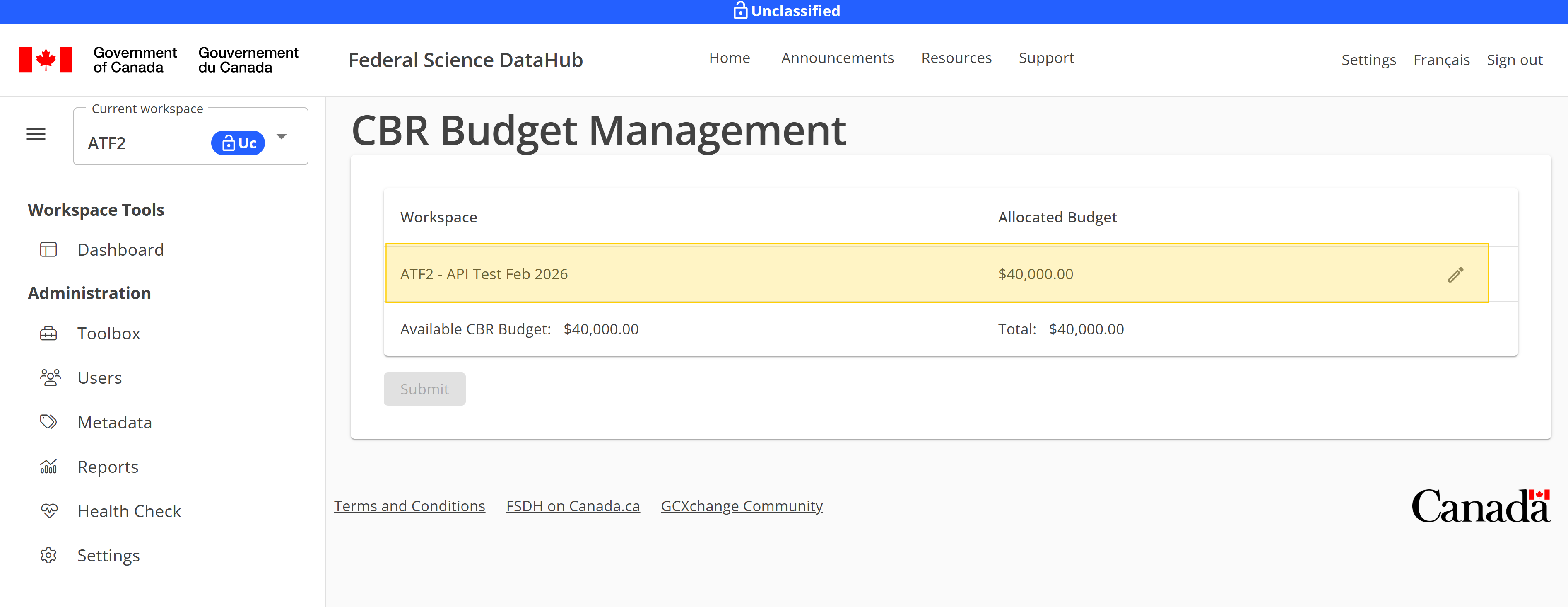This screenshot has width=1568, height=607.
Task: Click the Unclassified banner lock icon
Action: pyautogui.click(x=740, y=10)
